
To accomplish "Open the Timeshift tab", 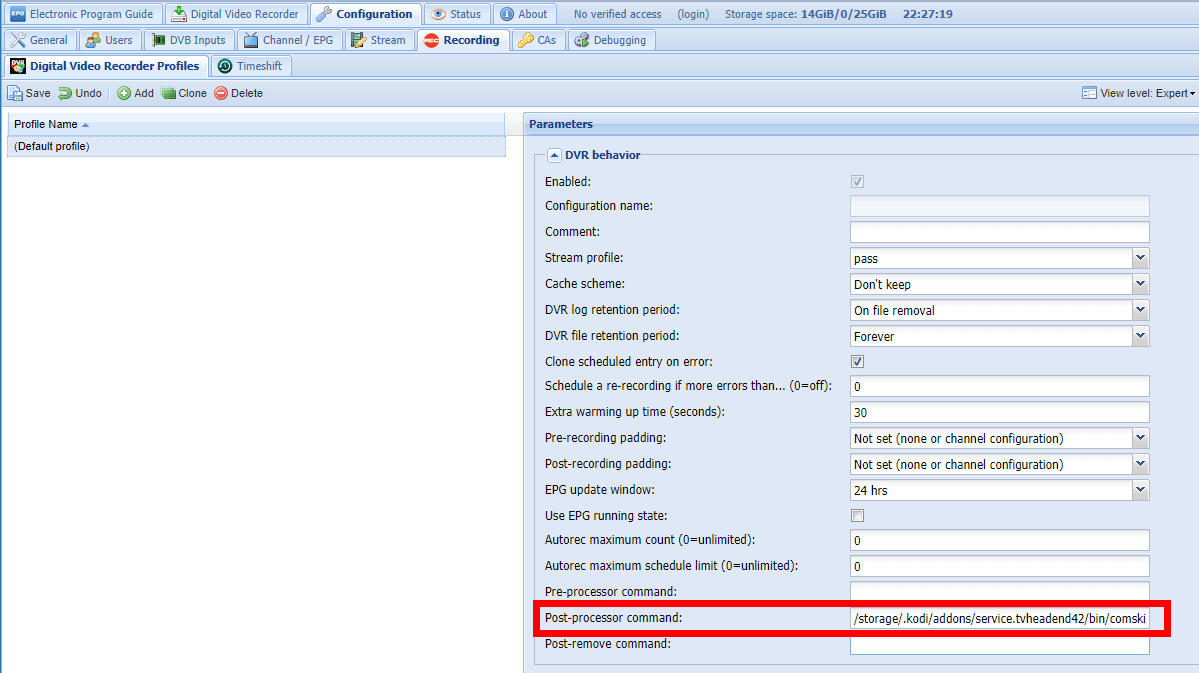I will (250, 66).
